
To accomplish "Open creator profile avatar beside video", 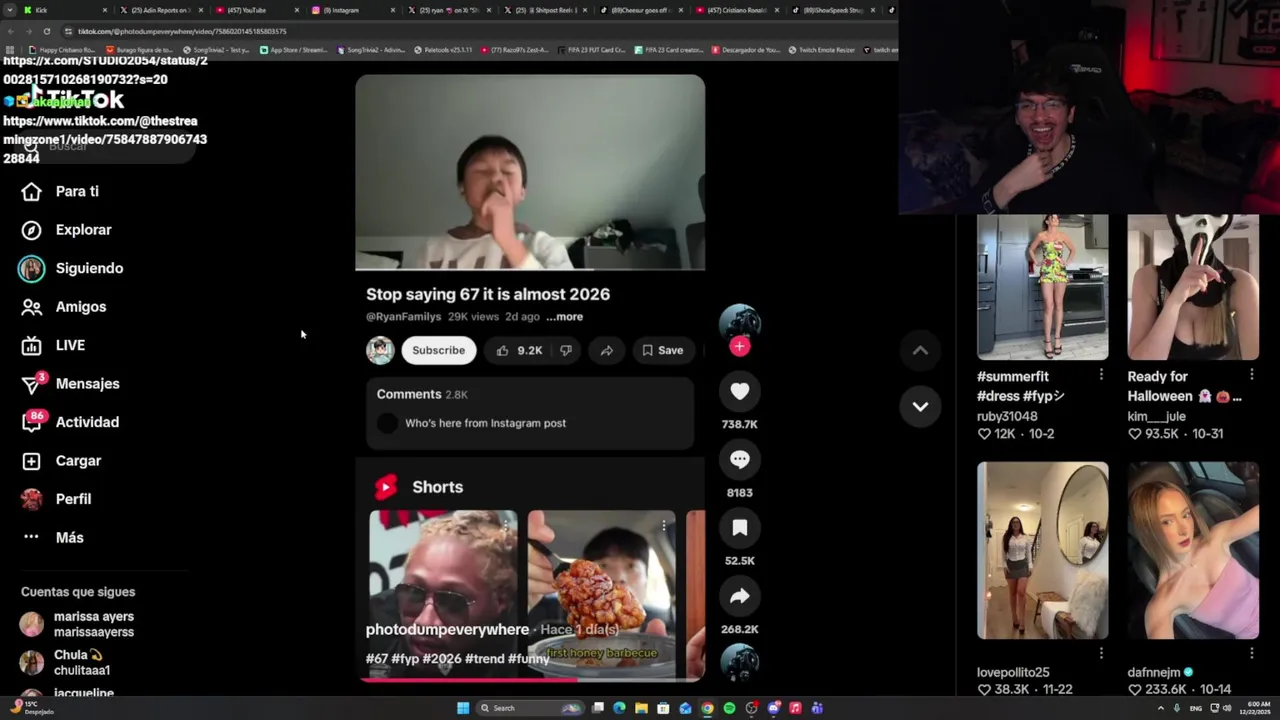I will click(x=739, y=323).
